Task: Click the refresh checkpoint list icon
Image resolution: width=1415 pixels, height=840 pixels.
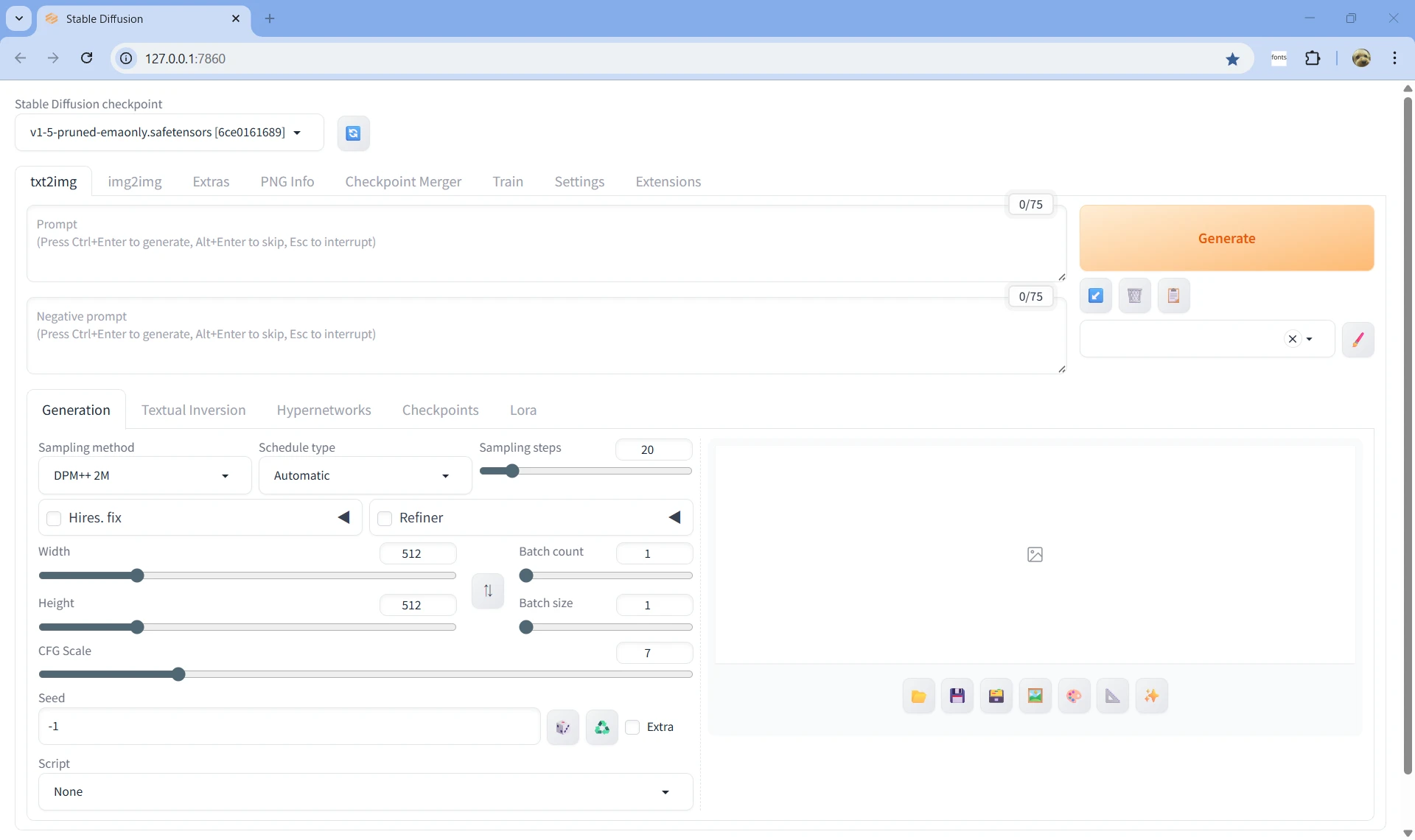Action: click(x=353, y=133)
